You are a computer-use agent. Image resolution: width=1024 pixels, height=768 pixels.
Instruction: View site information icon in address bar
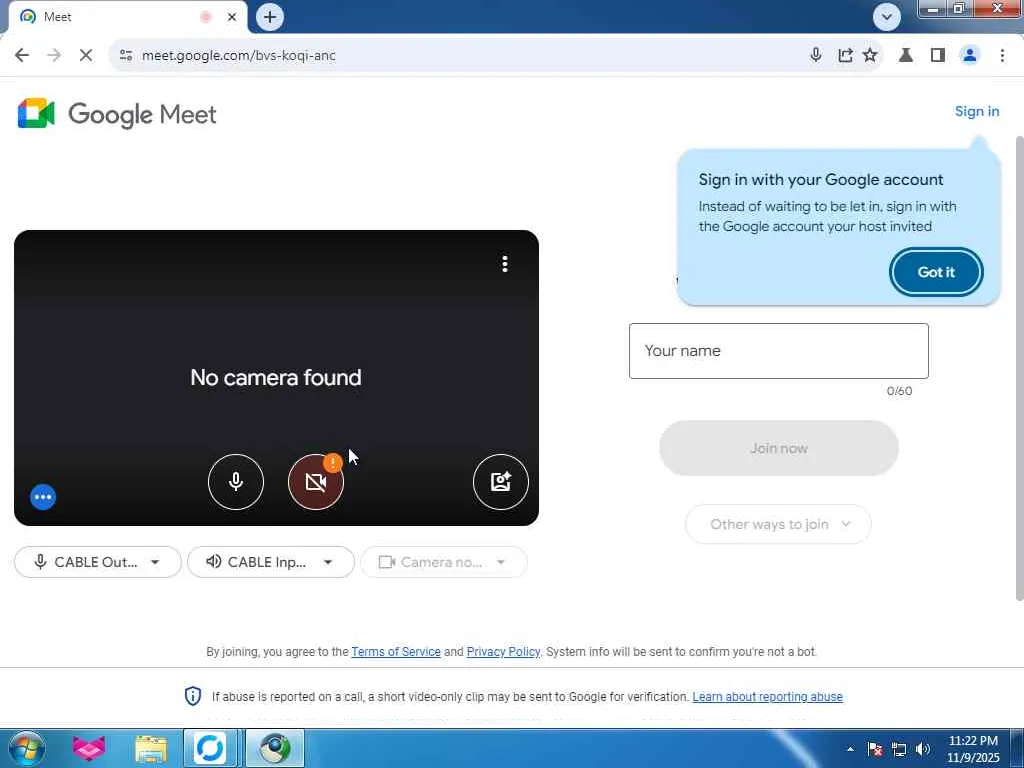pyautogui.click(x=126, y=56)
